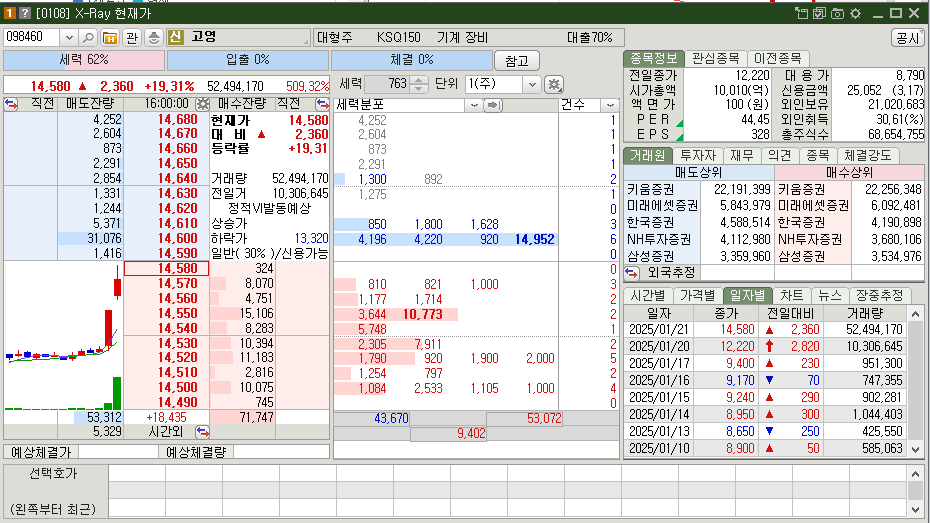
Task: Click the orange number 1 title bar icon
Action: pos(10,13)
